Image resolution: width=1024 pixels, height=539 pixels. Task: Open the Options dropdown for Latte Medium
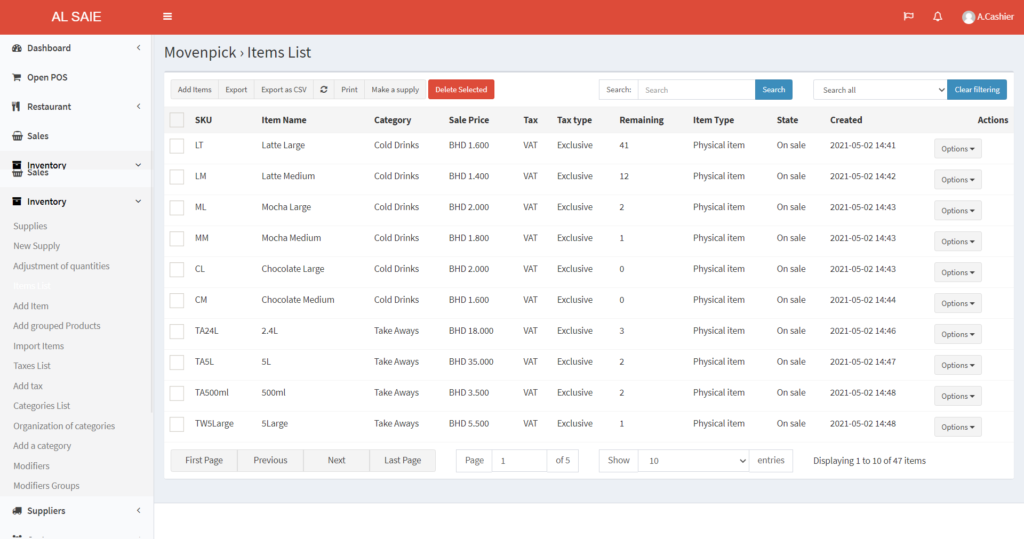point(957,180)
